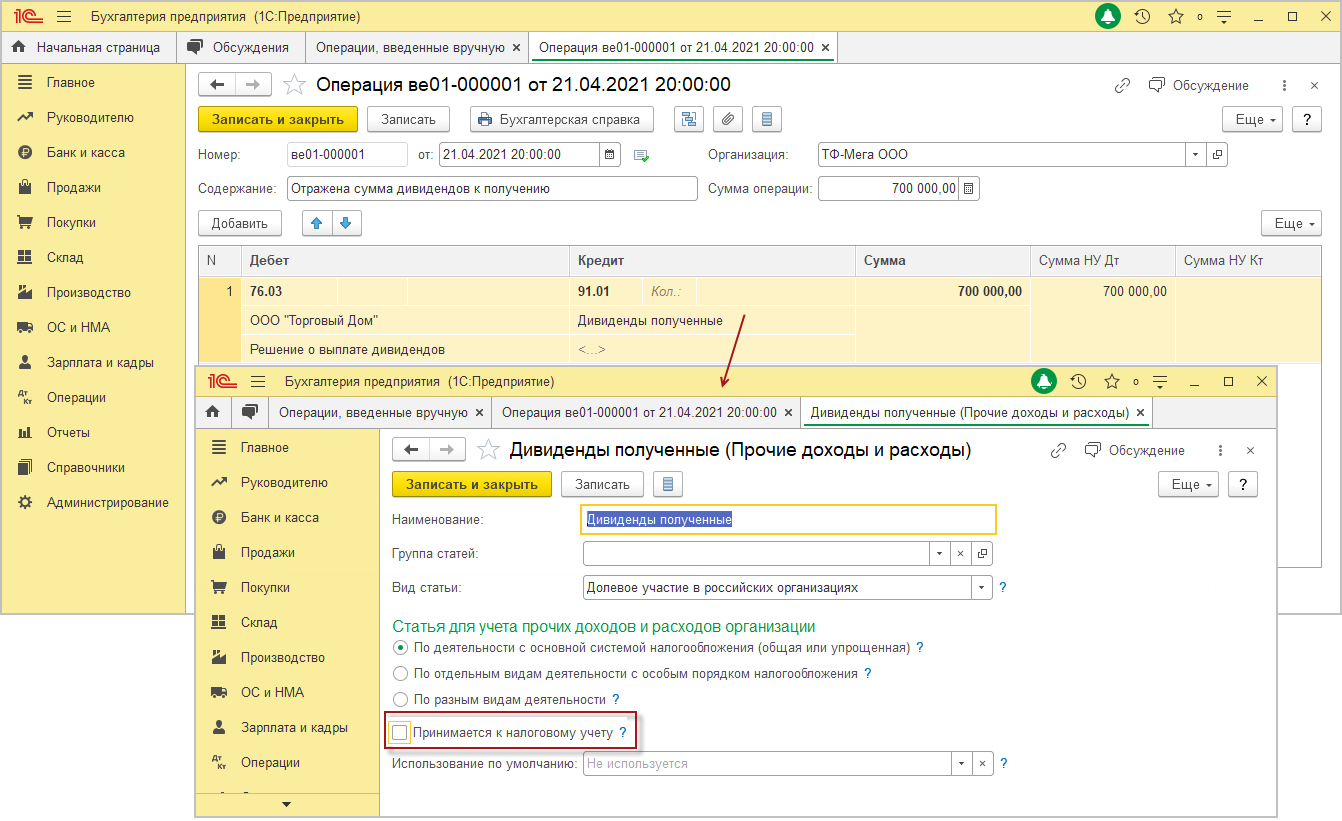
Task: Click Записать и закрыть in Операция form
Action: click(x=278, y=119)
